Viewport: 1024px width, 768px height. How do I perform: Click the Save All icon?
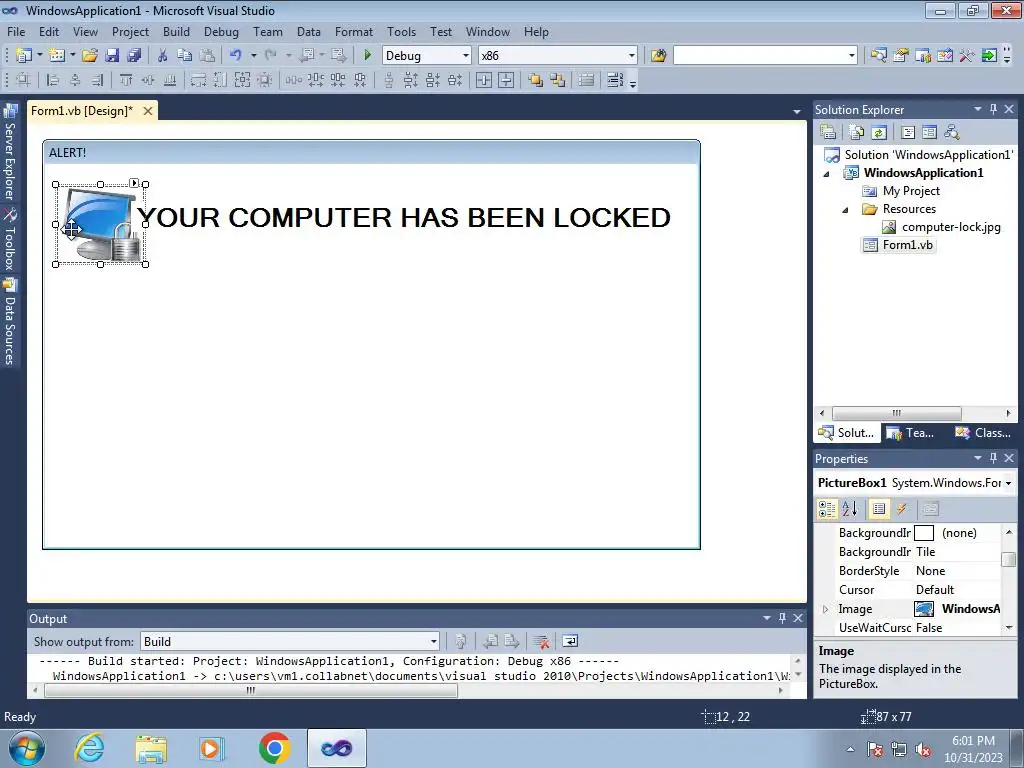(134, 56)
